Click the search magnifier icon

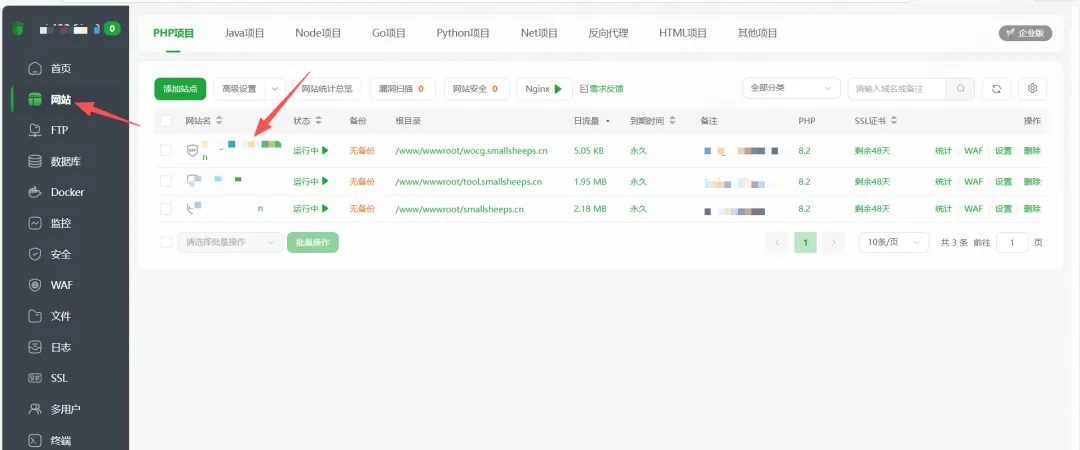click(960, 89)
